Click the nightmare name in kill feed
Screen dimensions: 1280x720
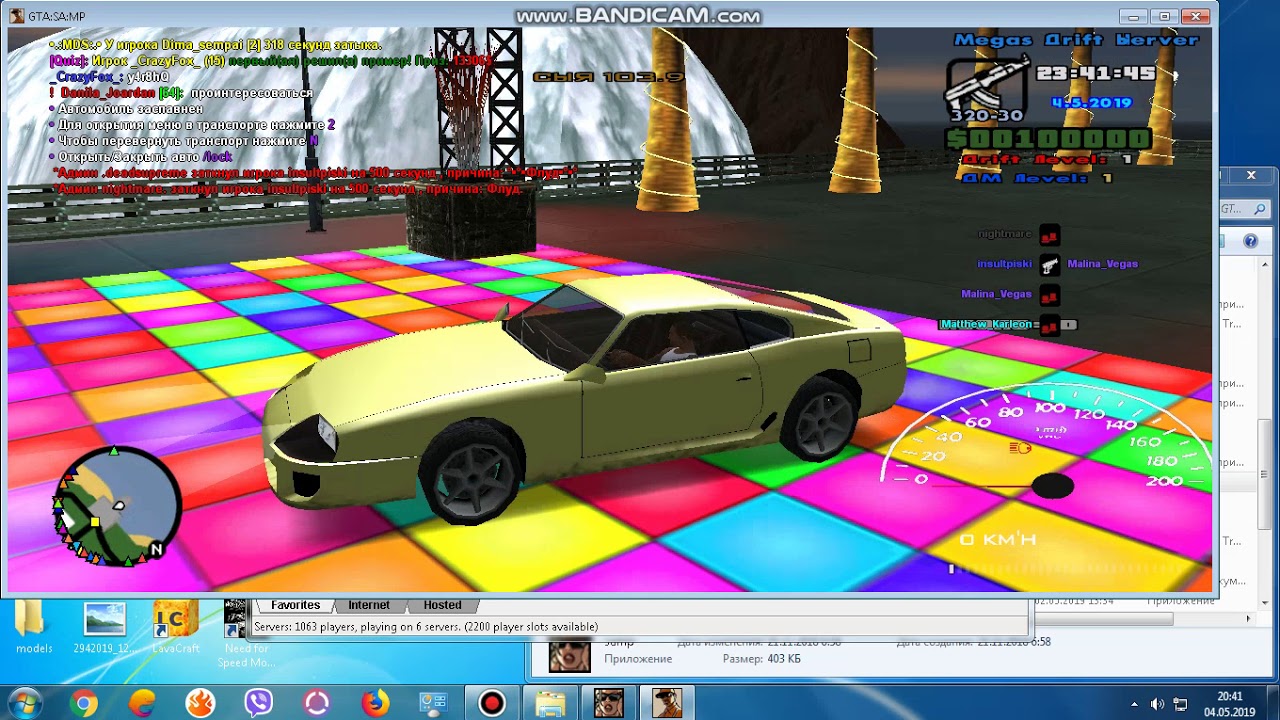[x=1004, y=234]
